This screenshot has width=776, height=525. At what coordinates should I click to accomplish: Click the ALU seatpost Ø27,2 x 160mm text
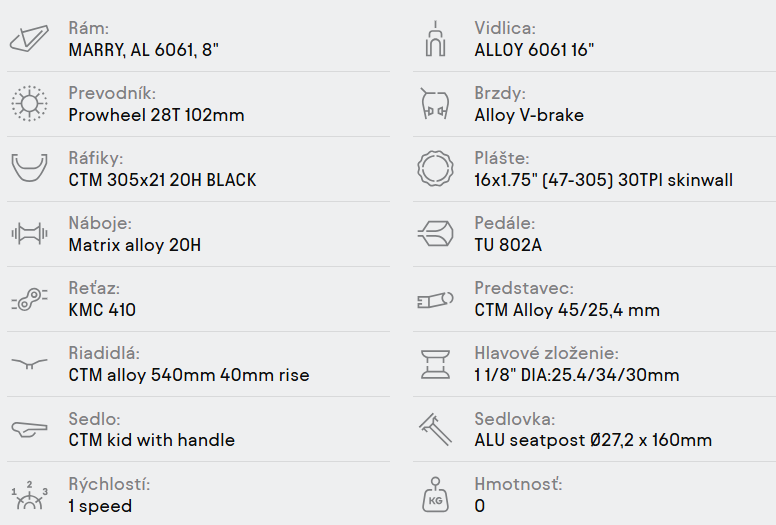click(x=593, y=440)
